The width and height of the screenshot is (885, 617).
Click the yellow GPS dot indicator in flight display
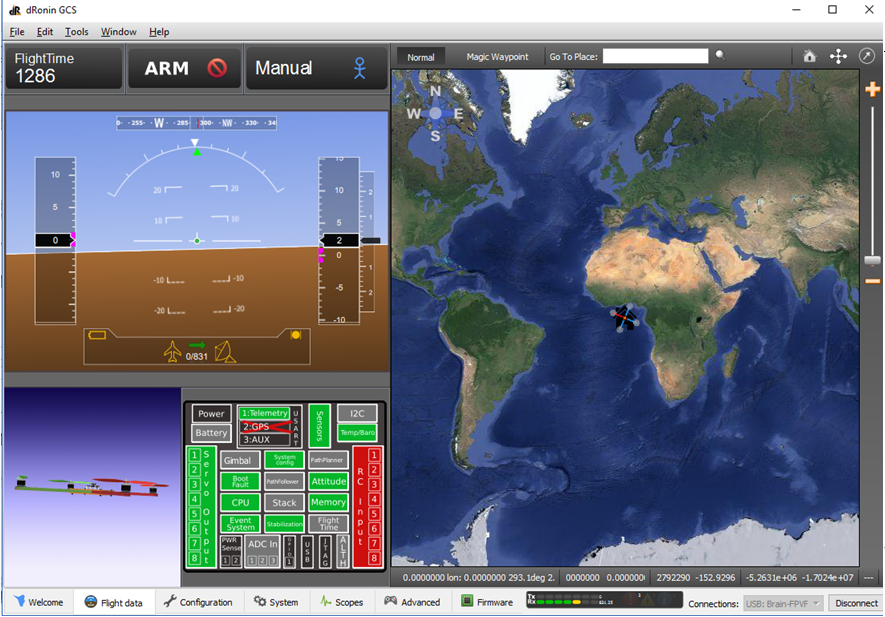point(295,335)
